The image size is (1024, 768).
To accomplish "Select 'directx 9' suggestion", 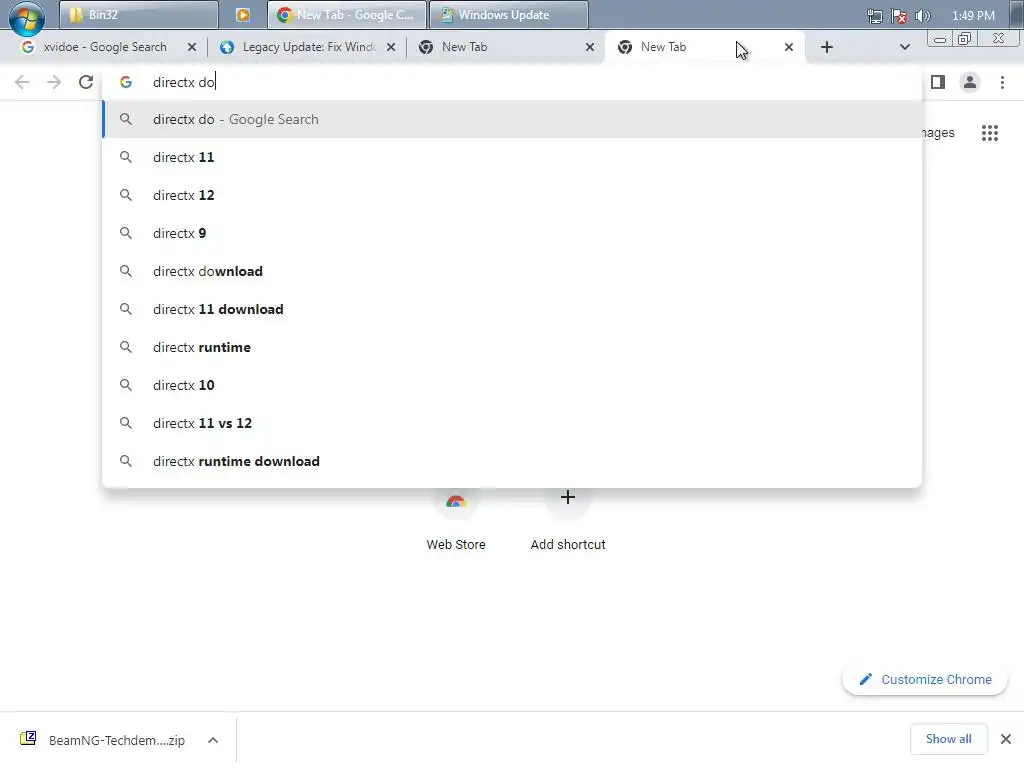I will click(x=512, y=233).
